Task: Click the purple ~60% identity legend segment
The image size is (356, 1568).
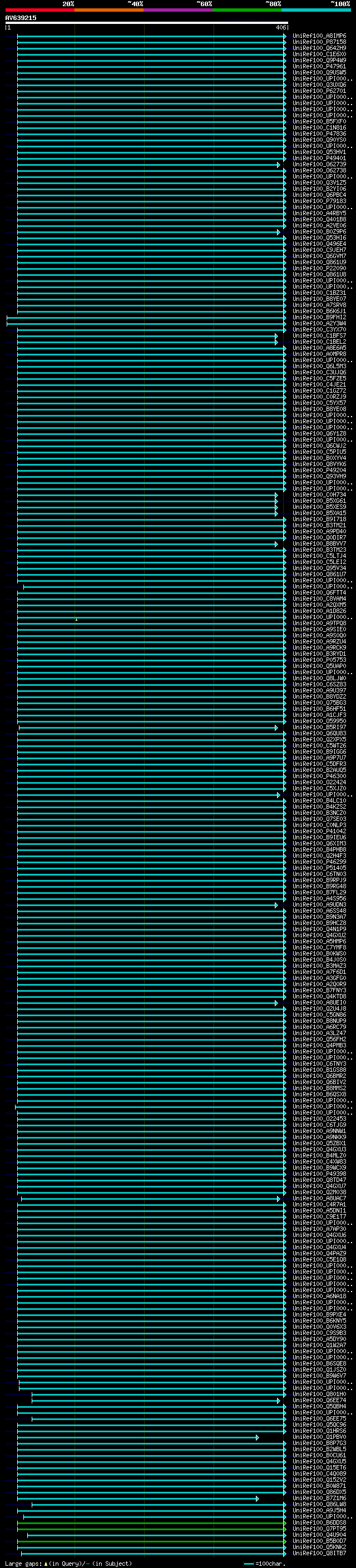Action: click(179, 10)
